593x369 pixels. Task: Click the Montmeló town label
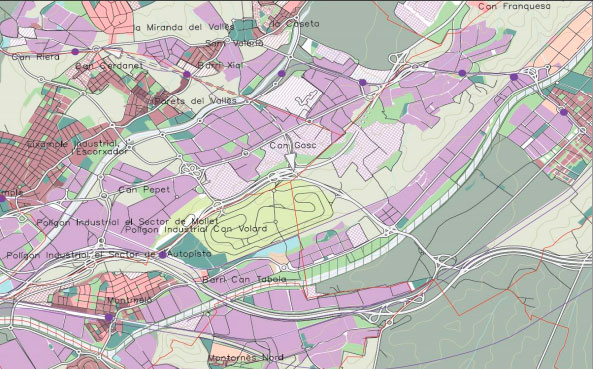(x=130, y=300)
